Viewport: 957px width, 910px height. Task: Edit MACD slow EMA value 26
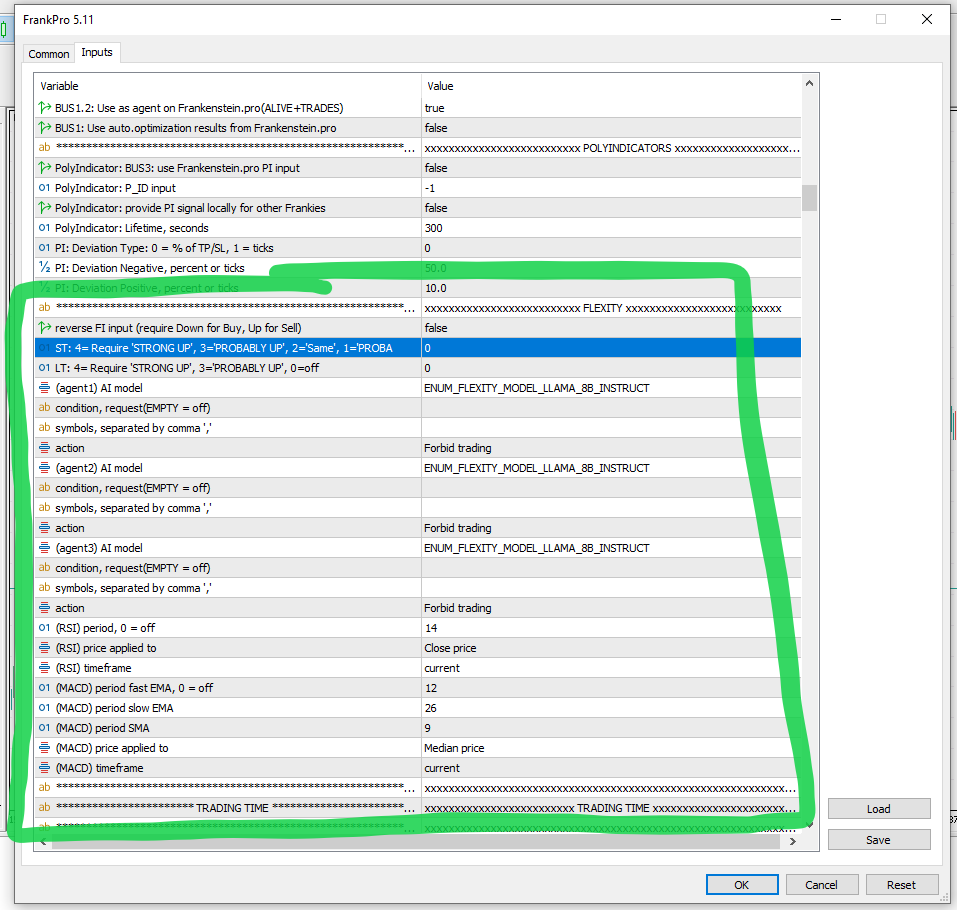pos(611,708)
